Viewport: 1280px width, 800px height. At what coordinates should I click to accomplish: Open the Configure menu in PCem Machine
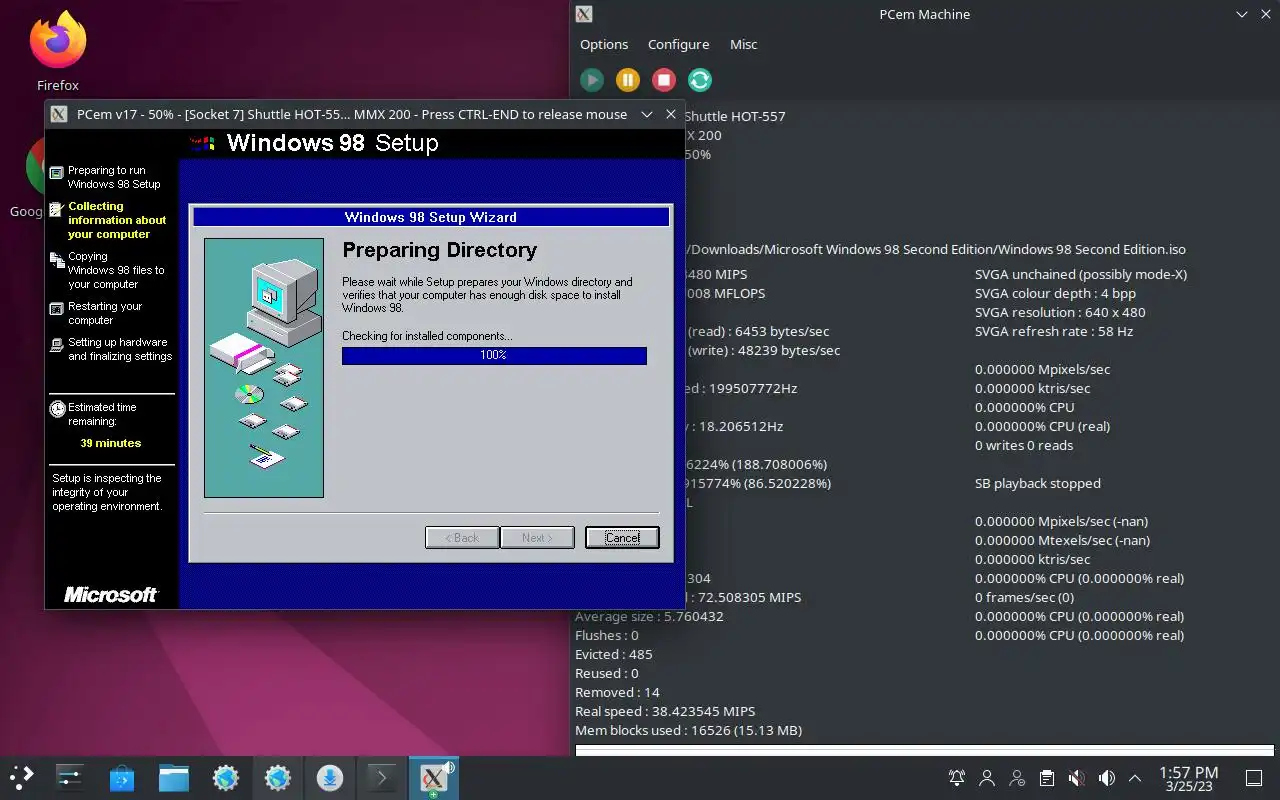point(678,44)
